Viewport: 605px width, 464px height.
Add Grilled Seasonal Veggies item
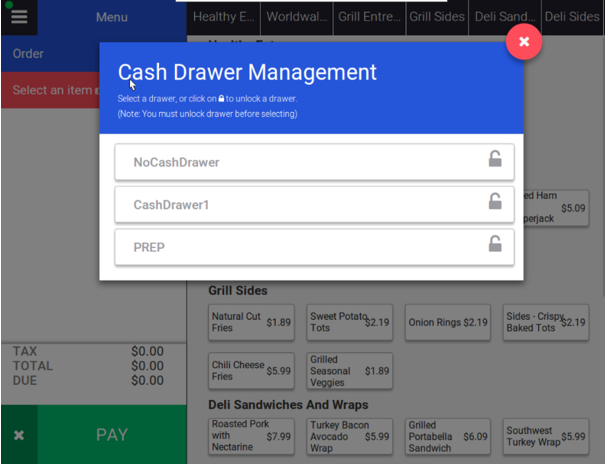pos(350,371)
